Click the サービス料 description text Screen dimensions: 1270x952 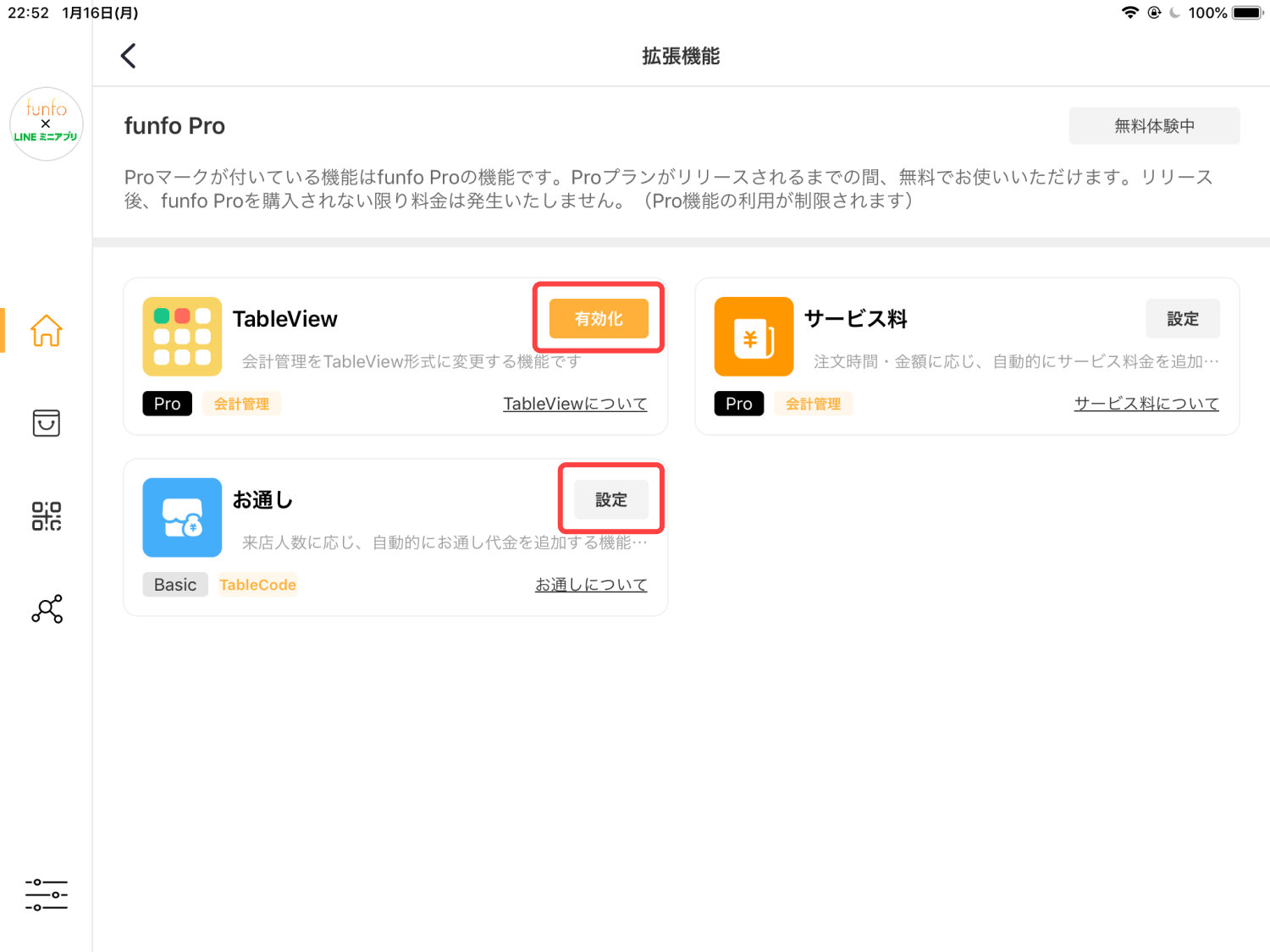tap(1016, 361)
